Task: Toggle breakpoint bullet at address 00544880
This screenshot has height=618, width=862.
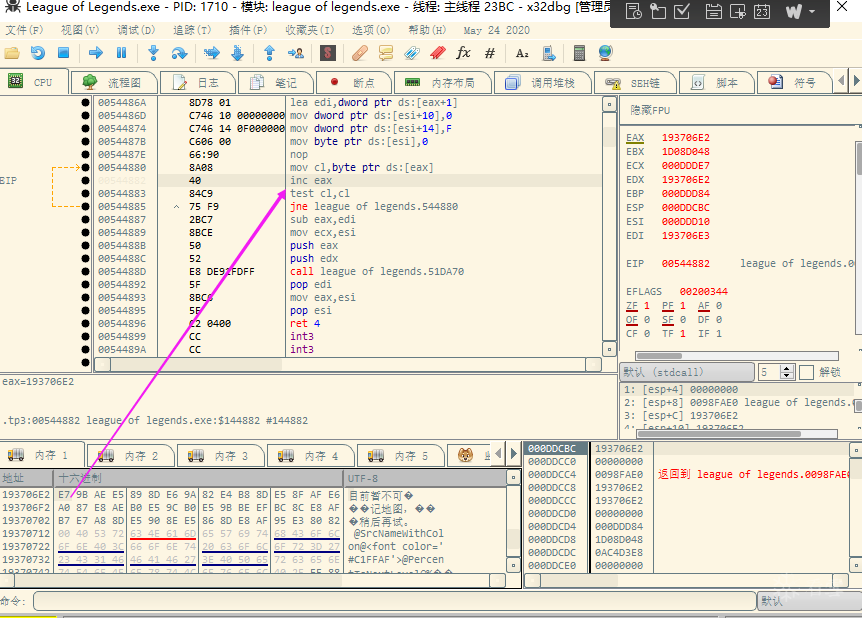Action: [x=85, y=167]
